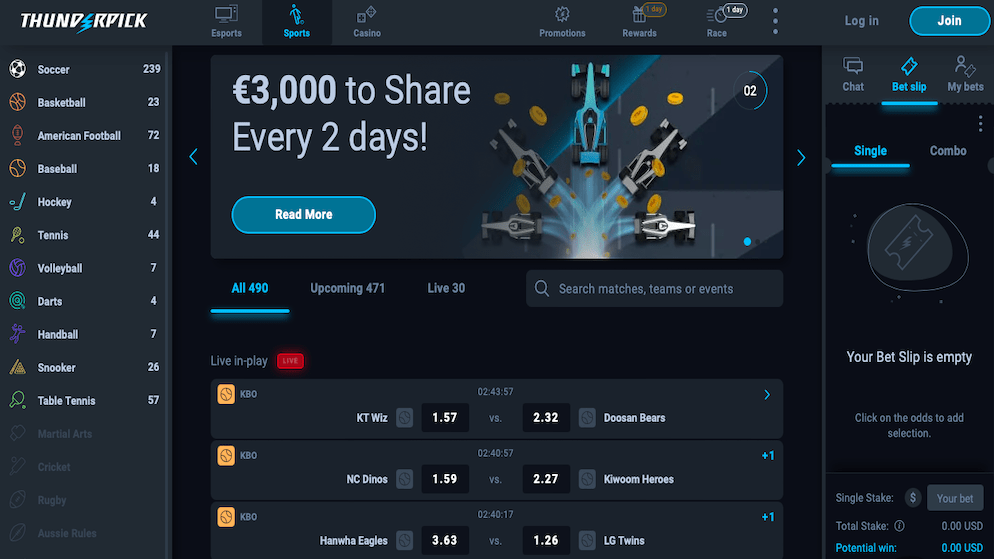Screen dimensions: 994x559
Task: Select the Soccer ball icon in sidebar
Action: [18, 68]
